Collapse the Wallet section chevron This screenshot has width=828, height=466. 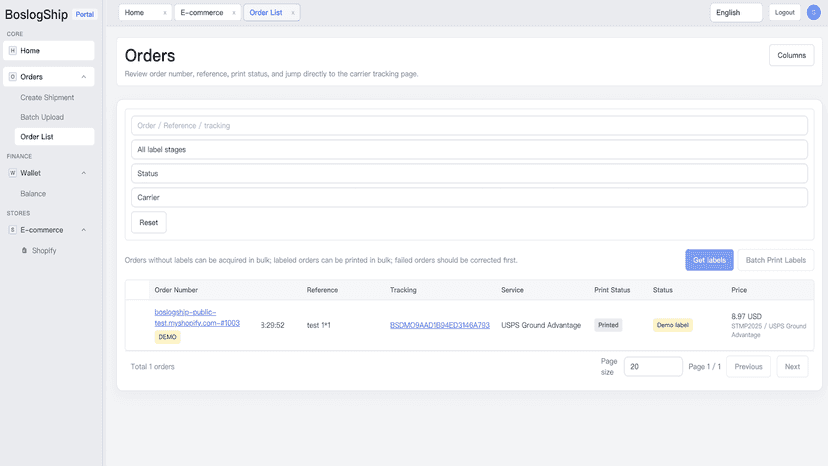click(83, 173)
